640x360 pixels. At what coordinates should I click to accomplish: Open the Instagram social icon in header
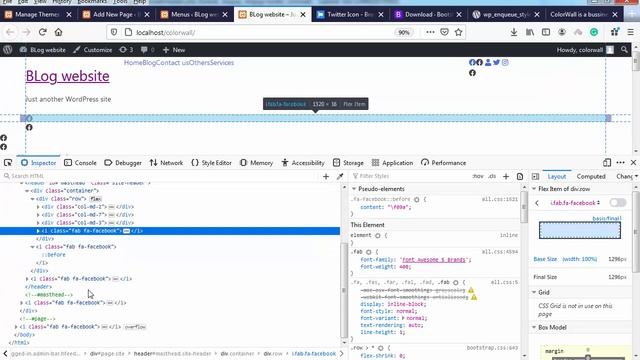(505, 62)
